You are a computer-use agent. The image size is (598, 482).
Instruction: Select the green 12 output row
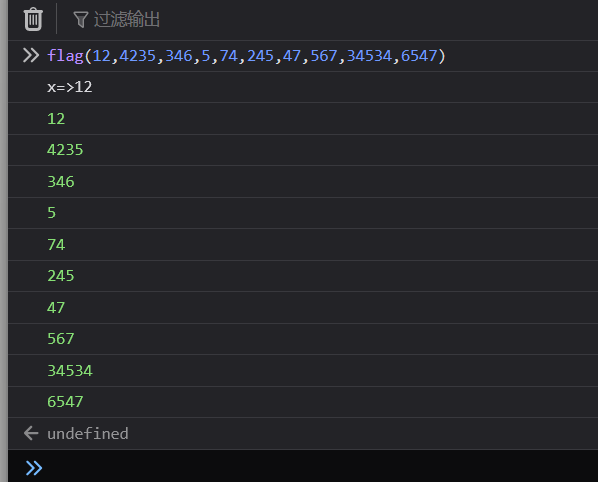pyautogui.click(x=303, y=119)
